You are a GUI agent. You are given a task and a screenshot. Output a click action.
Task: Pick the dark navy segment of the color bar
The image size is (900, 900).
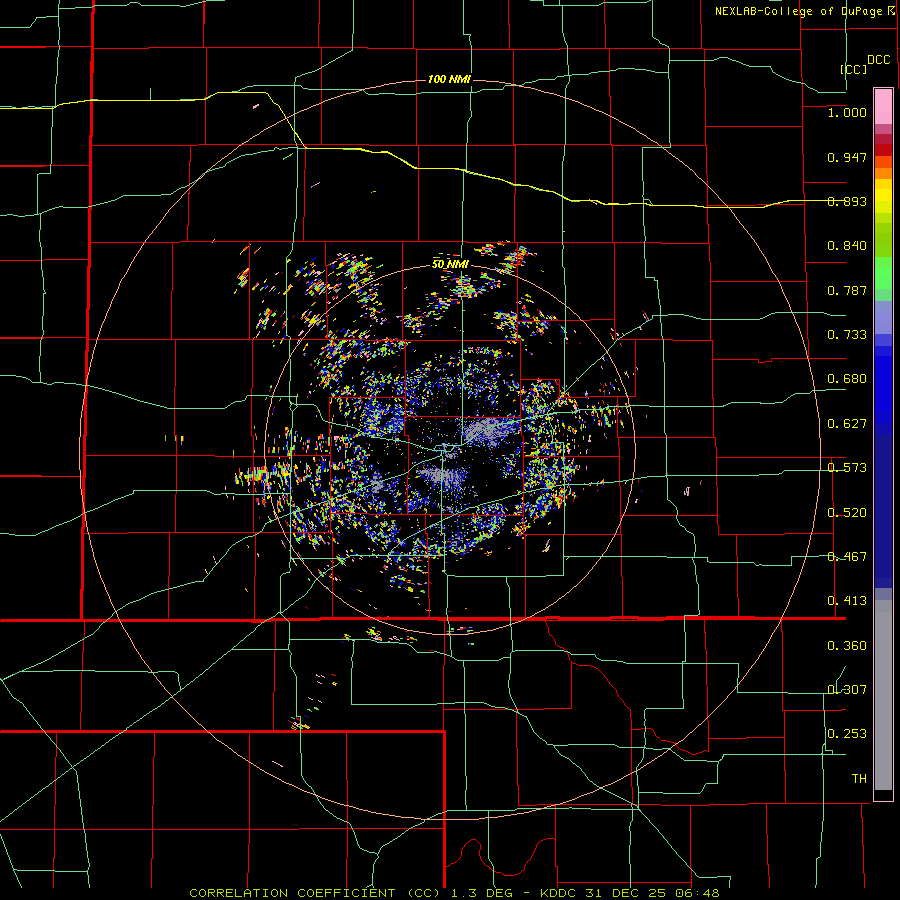883,511
